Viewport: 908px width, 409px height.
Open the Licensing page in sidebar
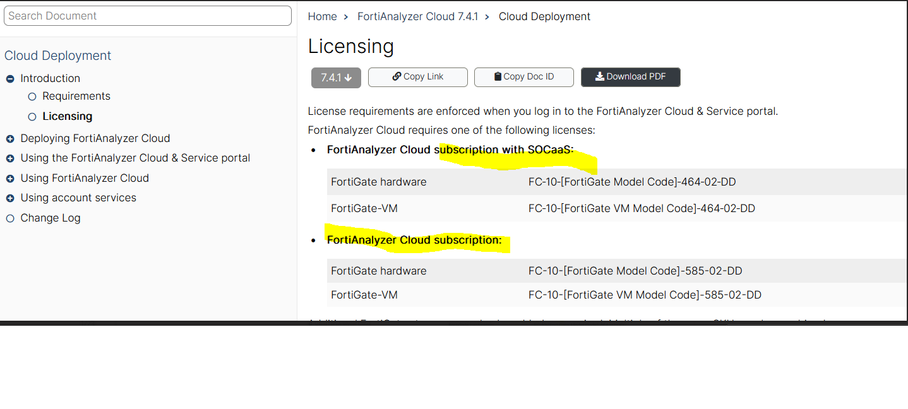(x=67, y=116)
